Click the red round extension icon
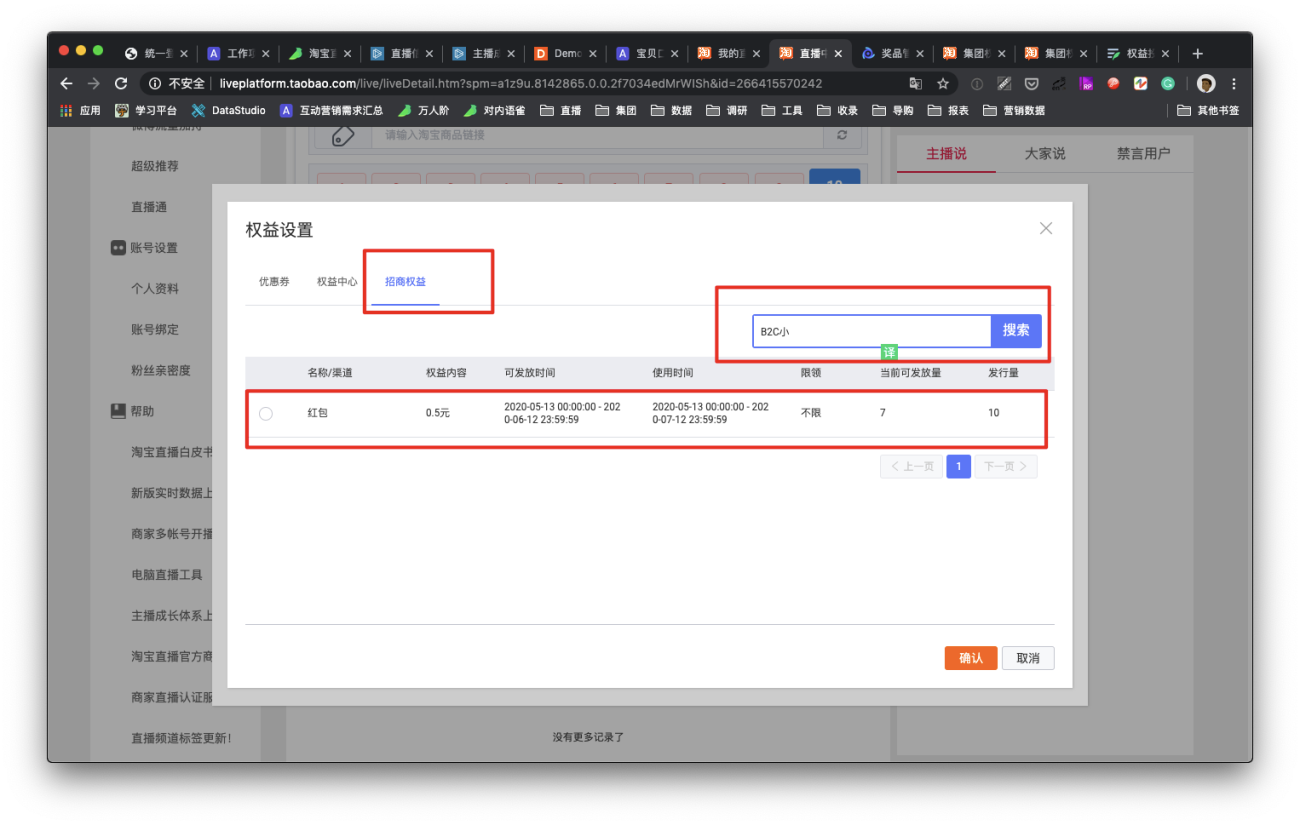The image size is (1300, 825). 1113,84
